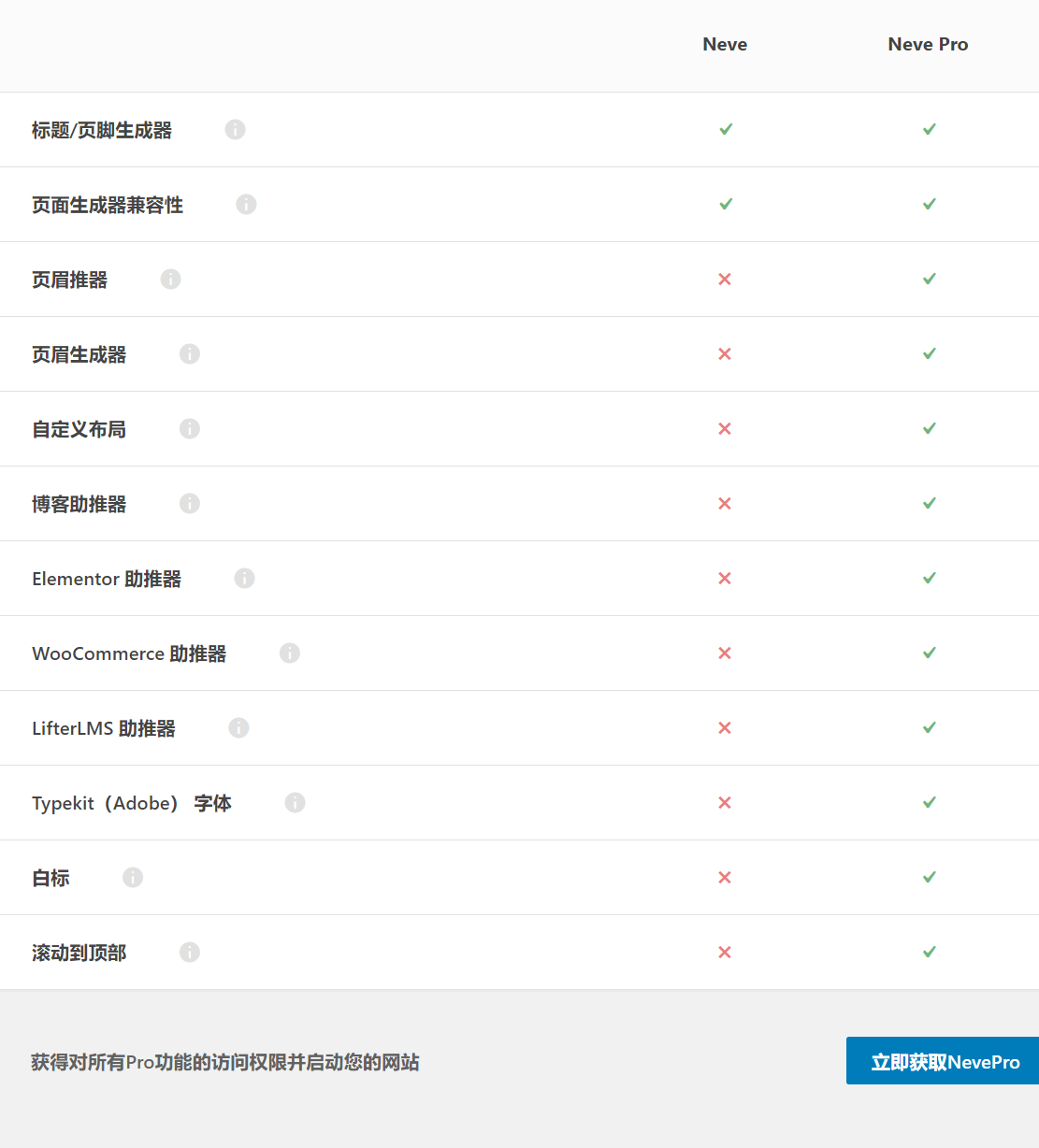Click info icon next to 自定义布局
This screenshot has width=1039, height=1148.
coord(190,428)
